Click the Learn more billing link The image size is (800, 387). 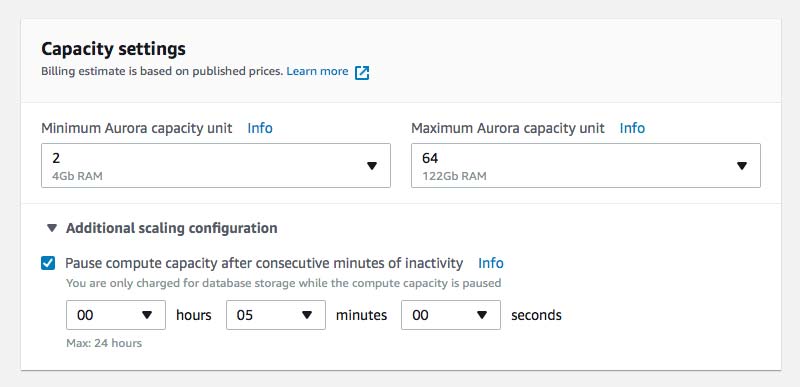pos(317,71)
